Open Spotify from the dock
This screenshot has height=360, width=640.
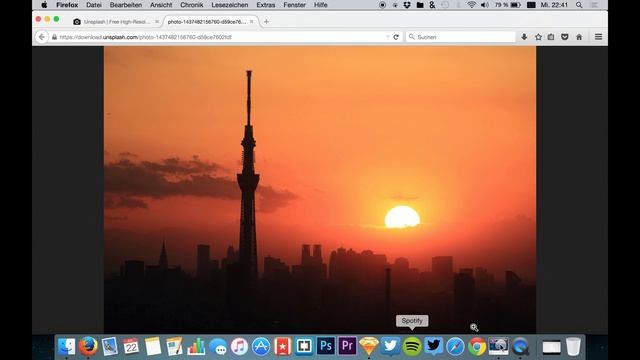412,347
